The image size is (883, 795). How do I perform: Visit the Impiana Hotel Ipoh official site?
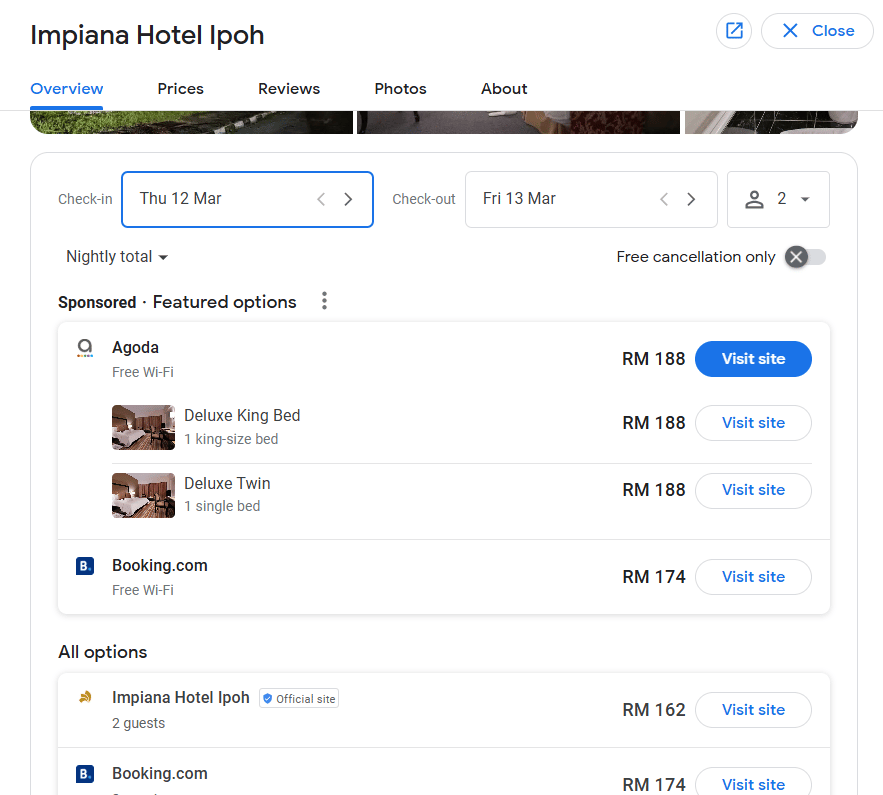click(753, 710)
